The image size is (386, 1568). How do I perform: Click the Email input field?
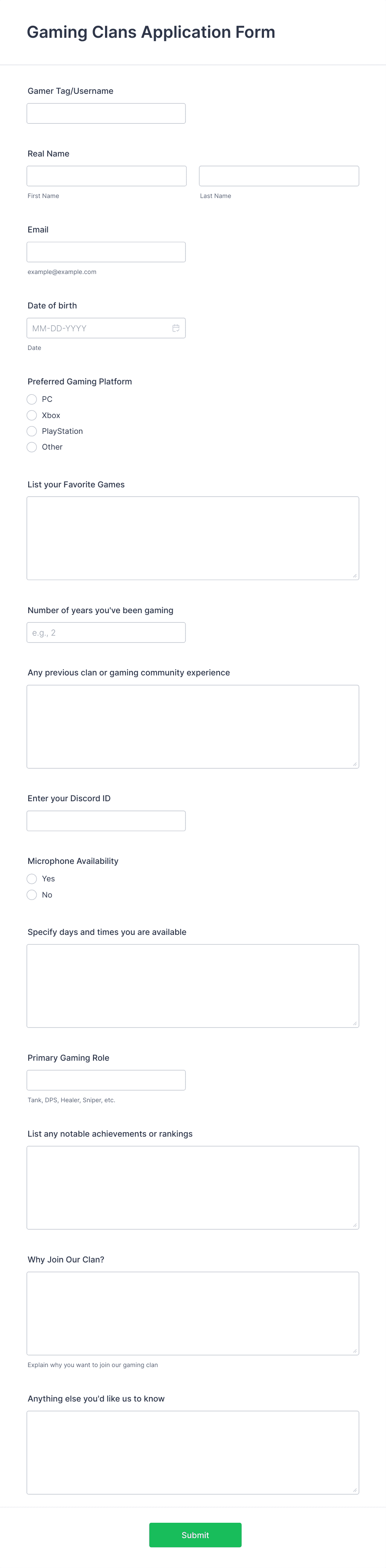click(x=106, y=252)
